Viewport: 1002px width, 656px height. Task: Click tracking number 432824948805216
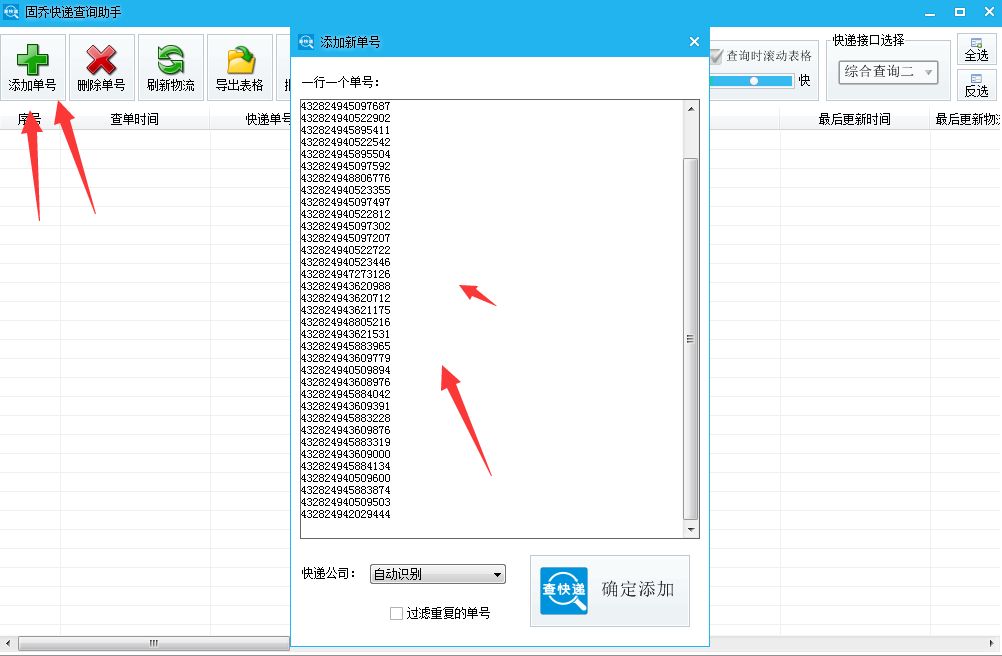click(346, 322)
